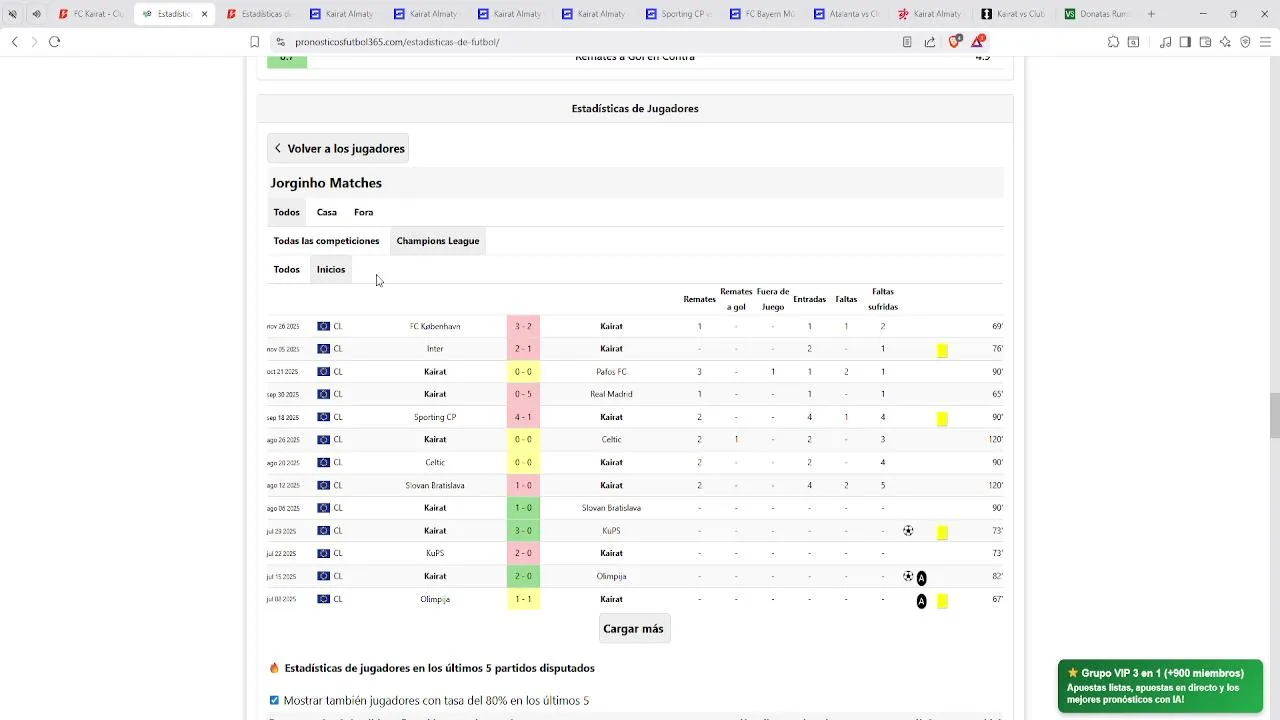
Task: Toggle the browser sidebar panel icon
Action: (x=1185, y=42)
